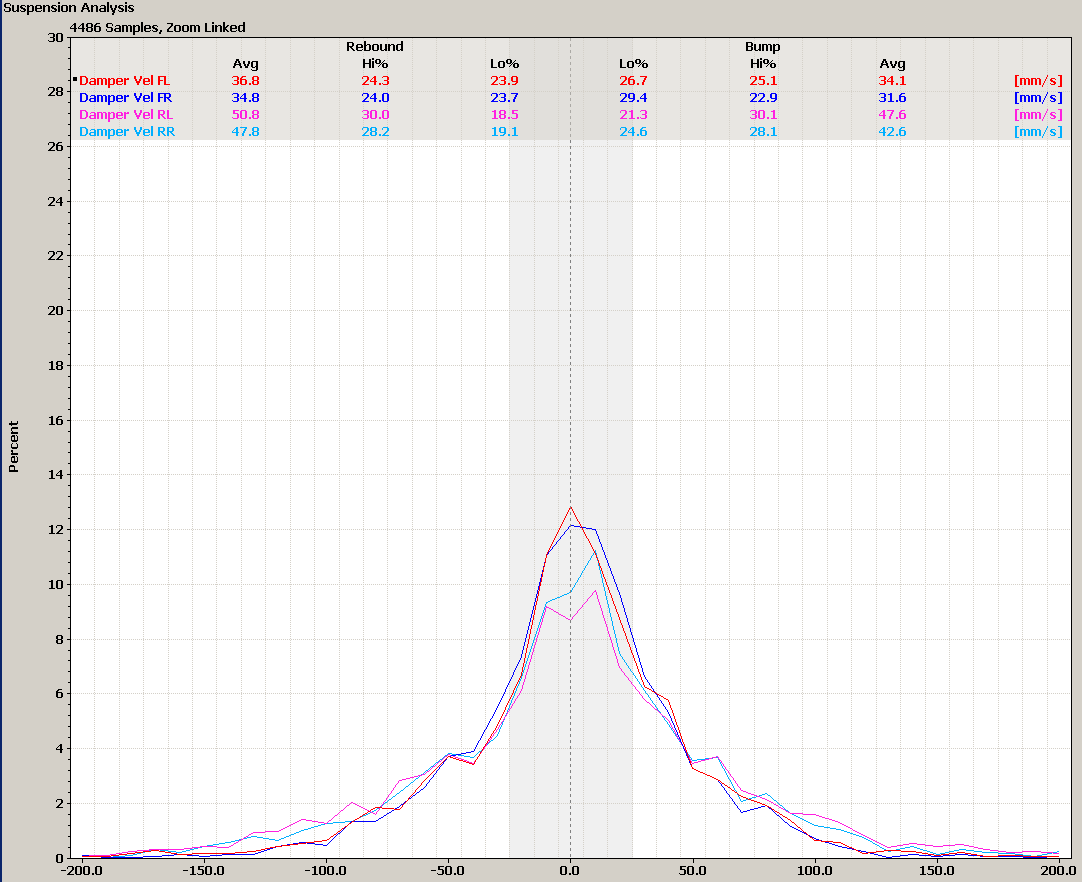Click the 34.1 Bump Avg value for FL
The height and width of the screenshot is (882, 1082).
click(x=892, y=81)
